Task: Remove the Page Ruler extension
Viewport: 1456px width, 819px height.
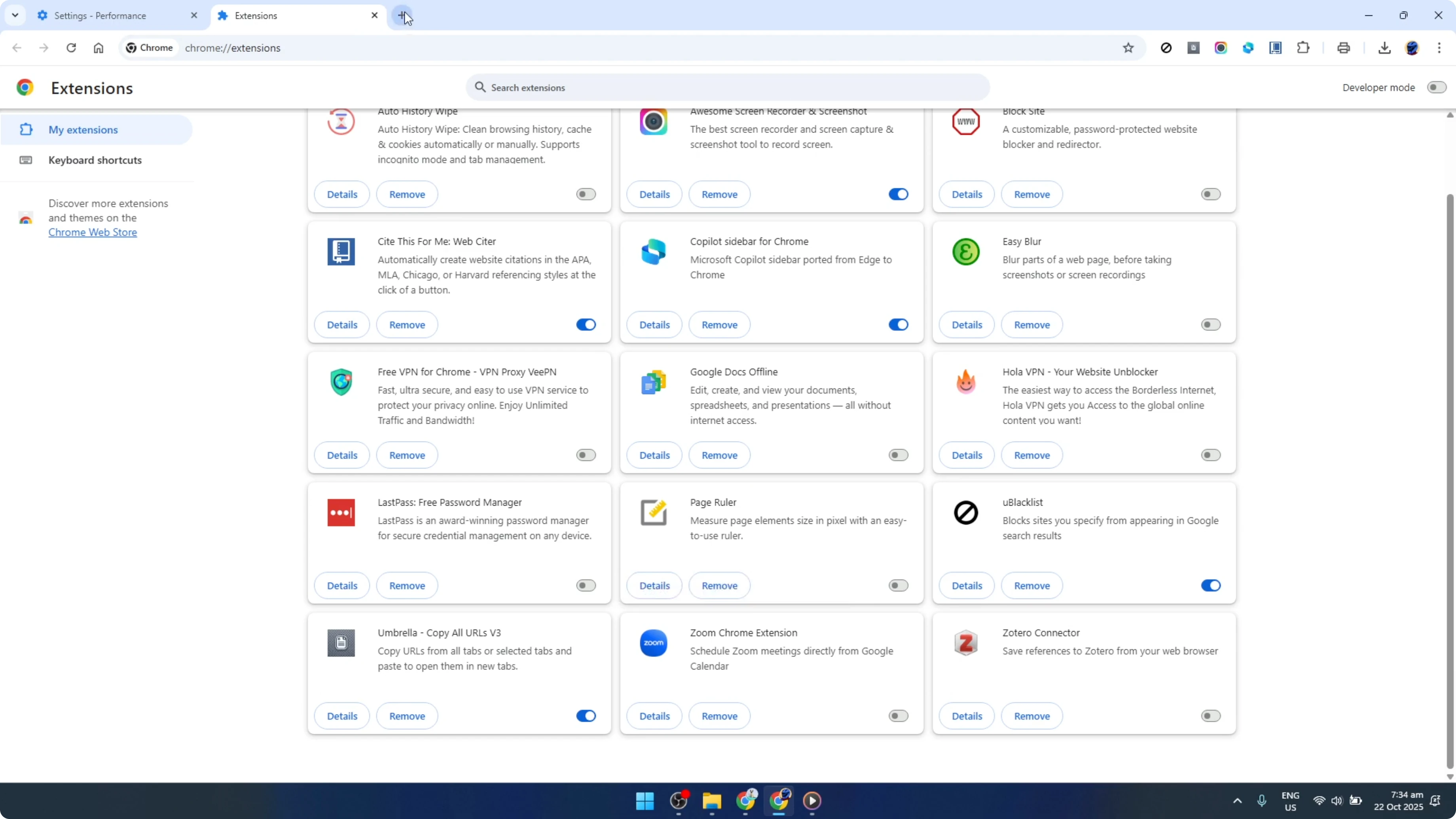Action: click(720, 586)
